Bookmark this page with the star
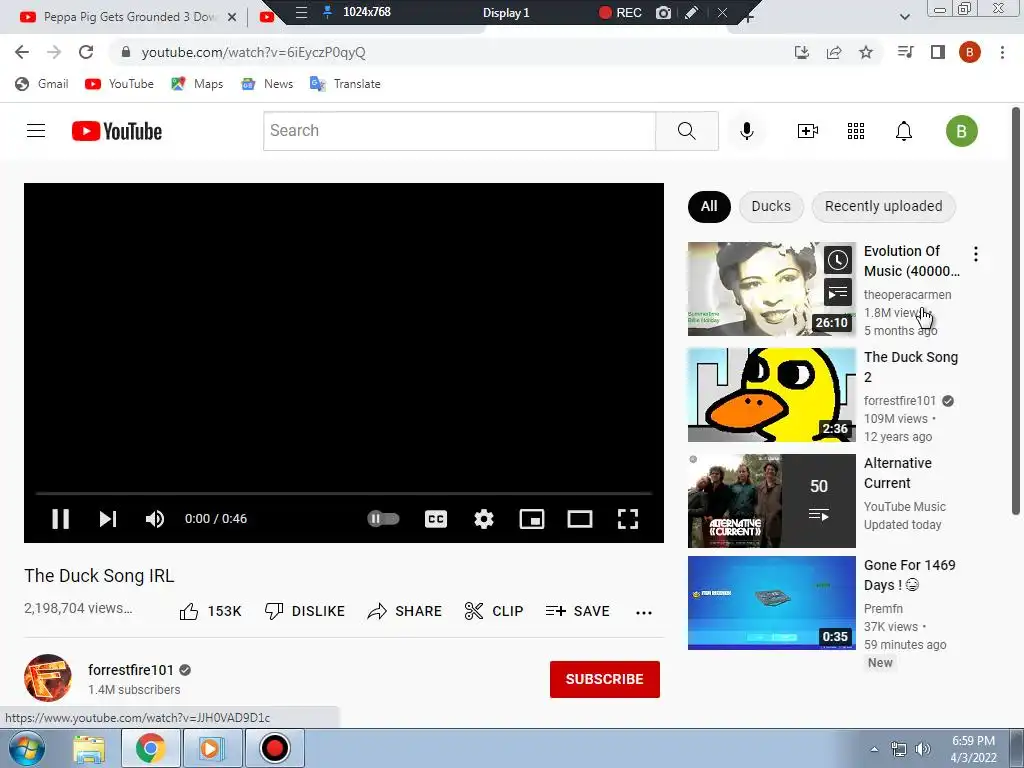 (866, 52)
